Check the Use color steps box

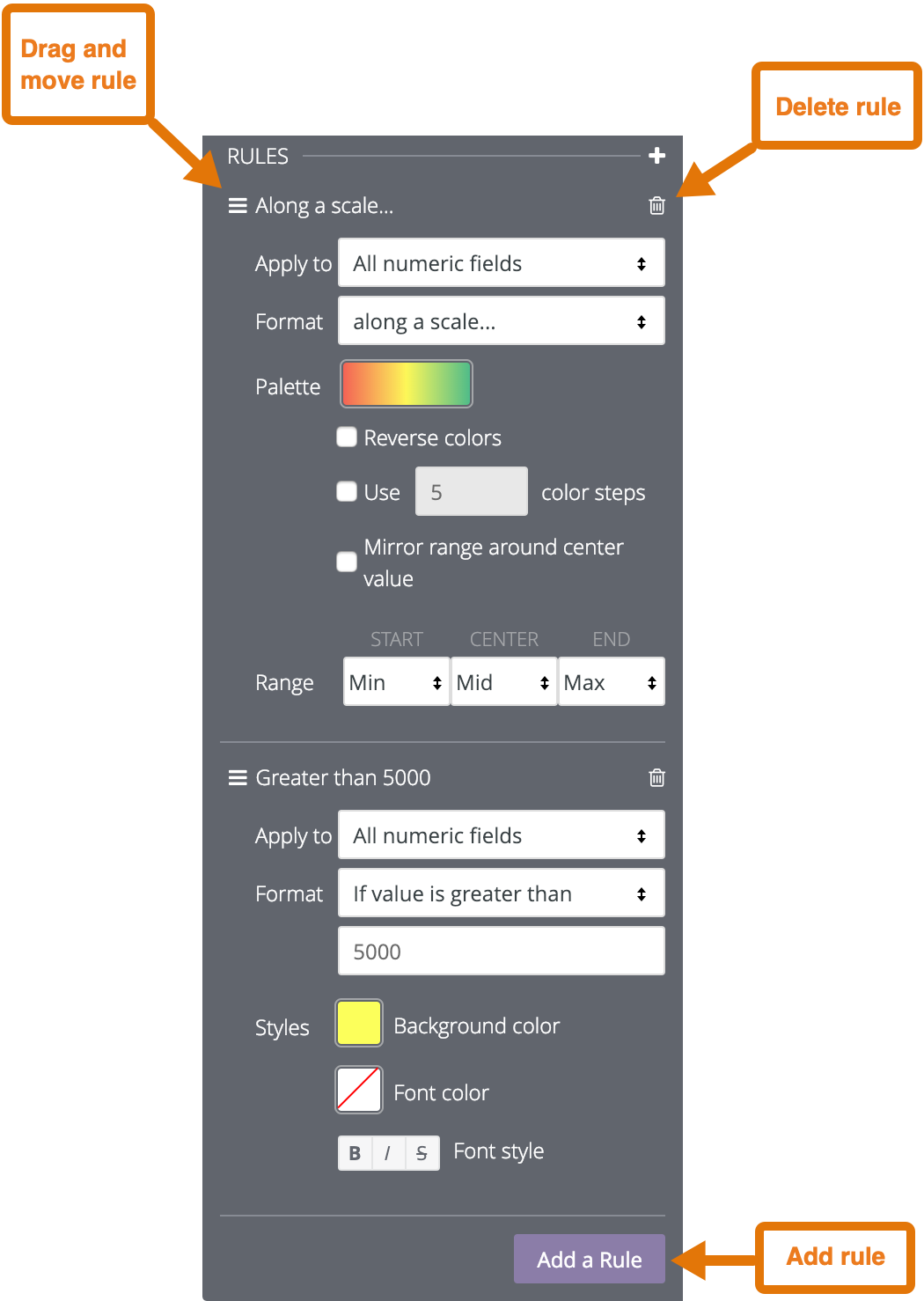click(x=347, y=491)
